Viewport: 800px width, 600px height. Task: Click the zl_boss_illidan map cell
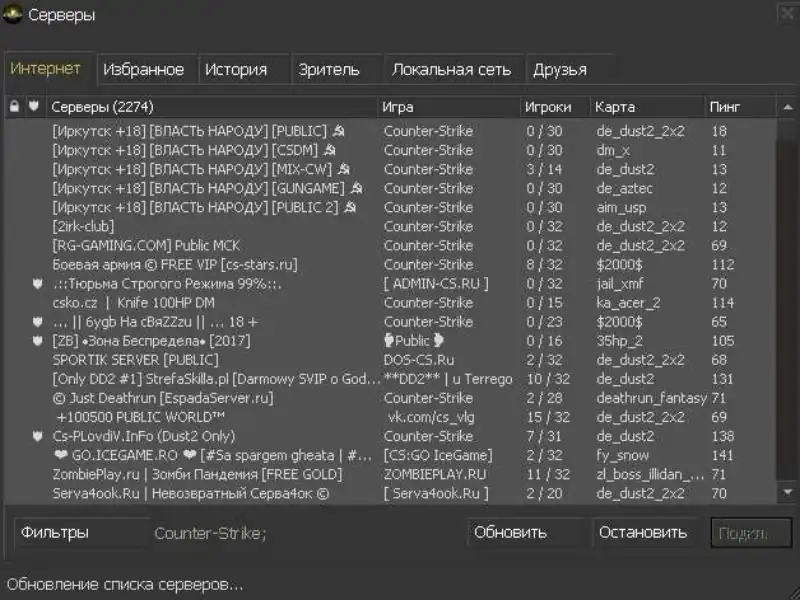click(x=650, y=475)
